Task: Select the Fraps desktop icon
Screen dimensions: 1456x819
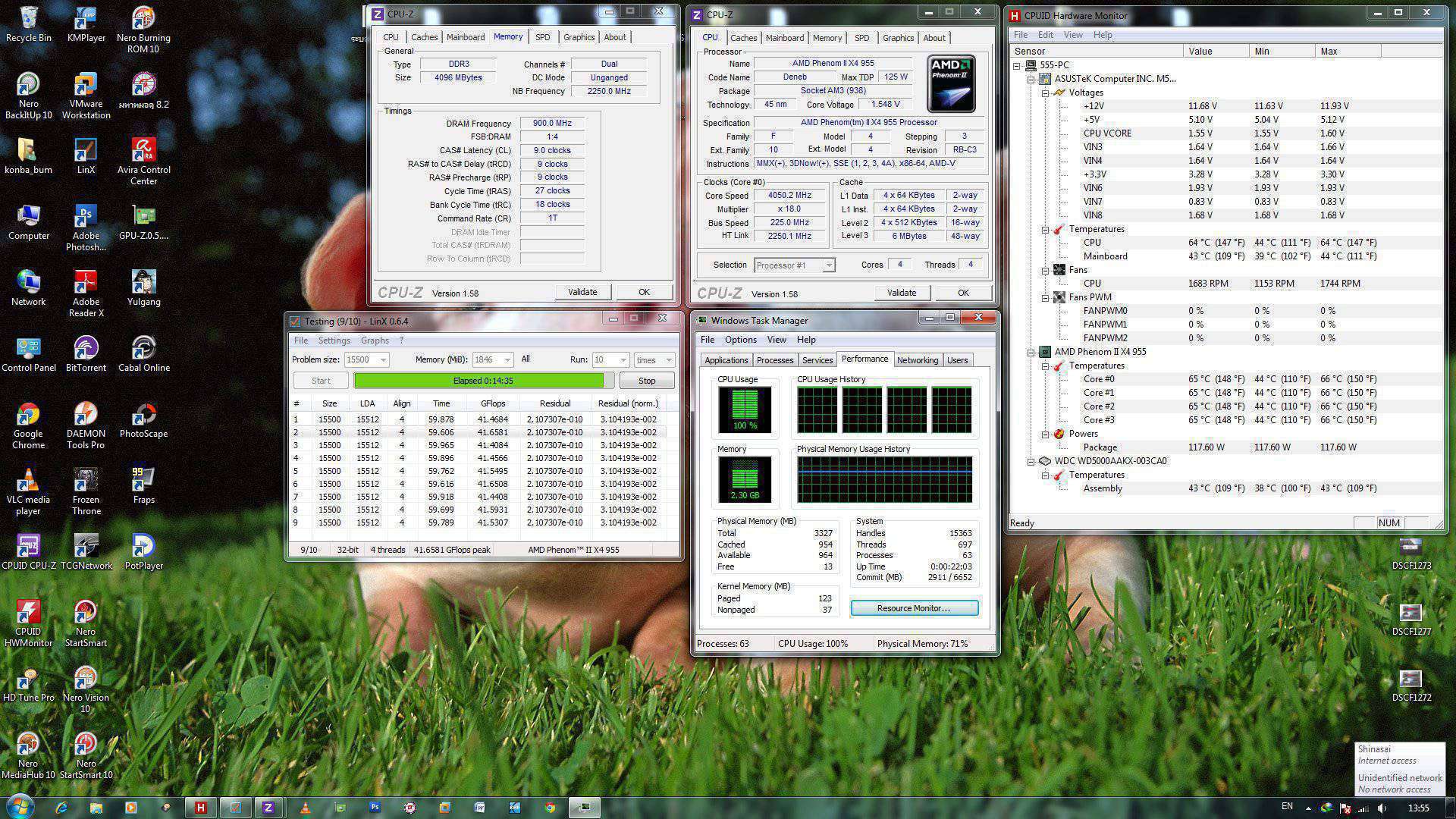Action: point(143,487)
